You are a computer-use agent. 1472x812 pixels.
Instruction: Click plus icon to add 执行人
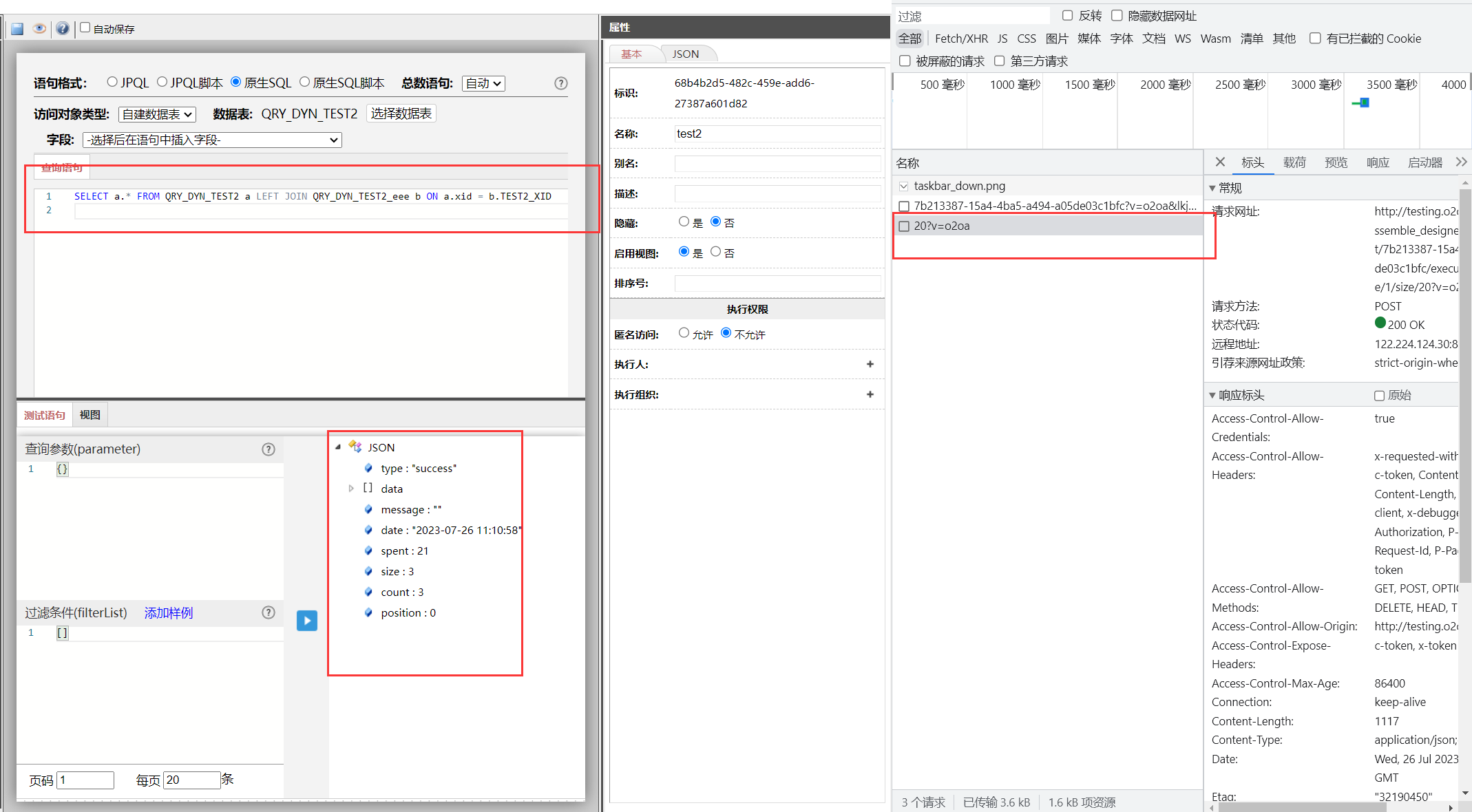tap(870, 364)
